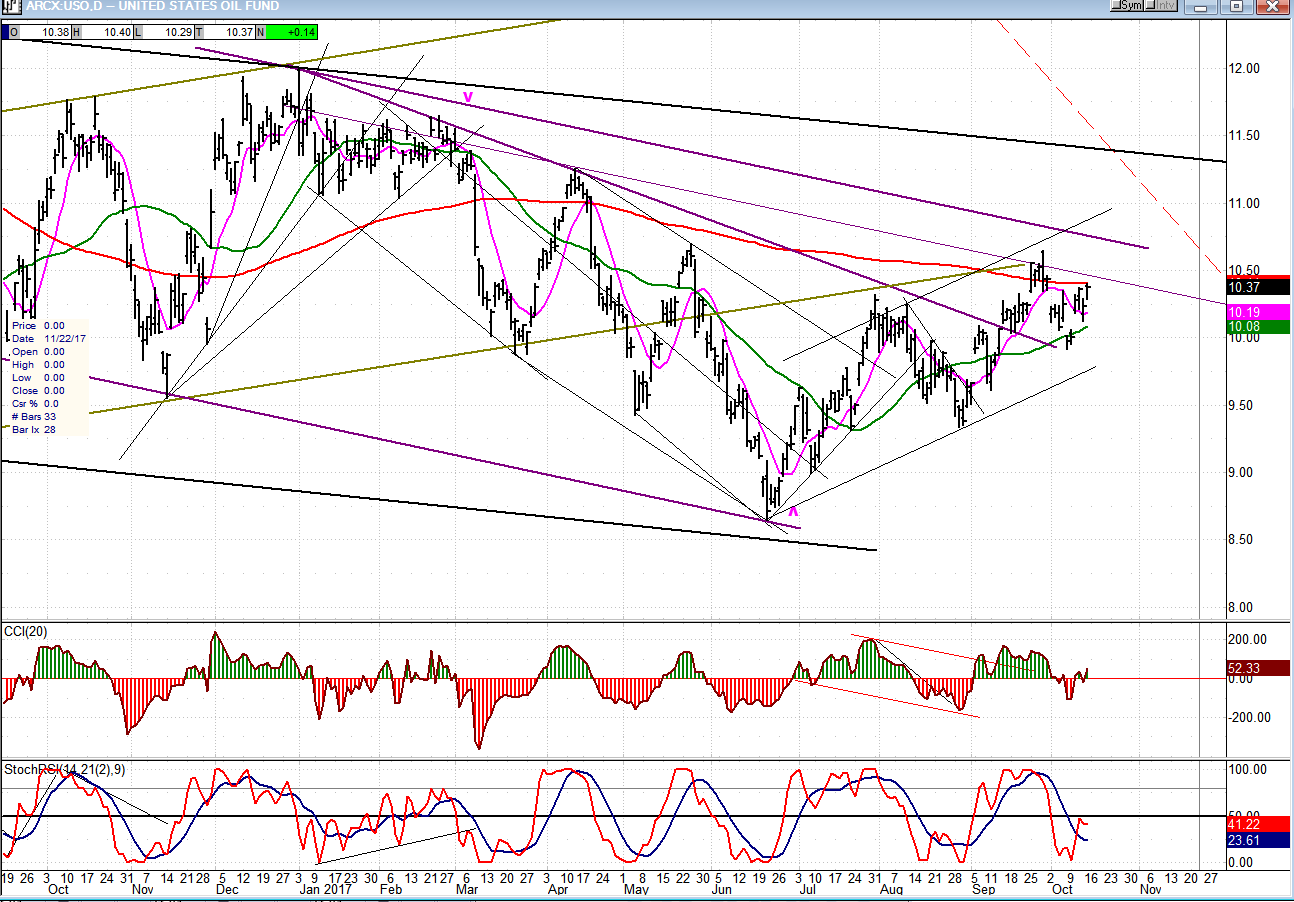Click the Low quote field showing 10.29

click(x=165, y=32)
